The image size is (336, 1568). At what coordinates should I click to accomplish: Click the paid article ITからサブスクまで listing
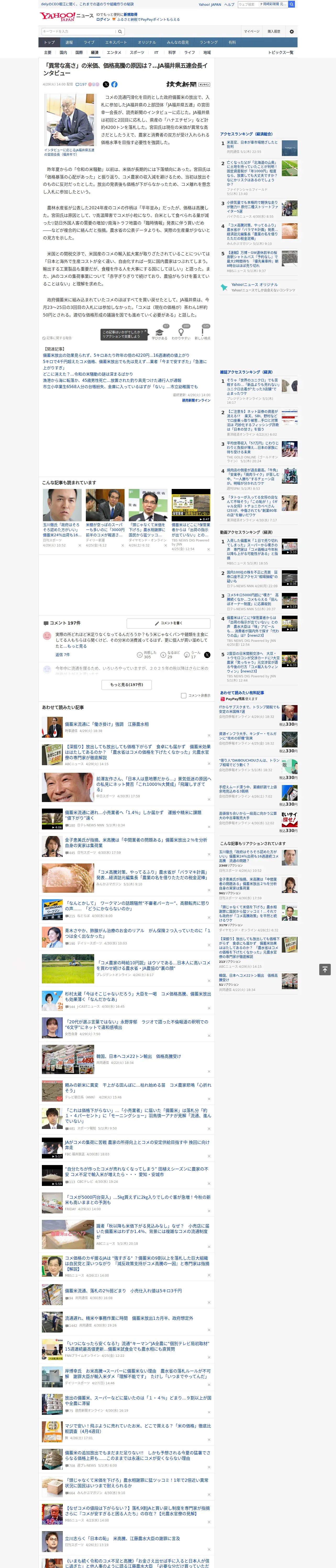tap(249, 710)
